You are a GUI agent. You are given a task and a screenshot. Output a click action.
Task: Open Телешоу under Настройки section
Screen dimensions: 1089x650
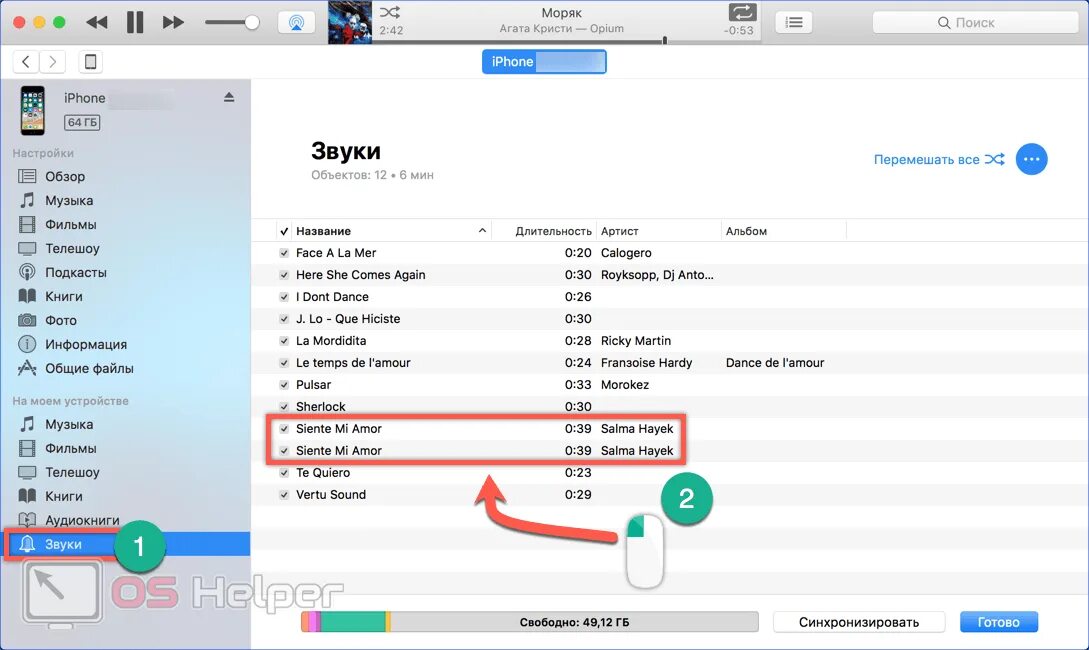pos(72,249)
